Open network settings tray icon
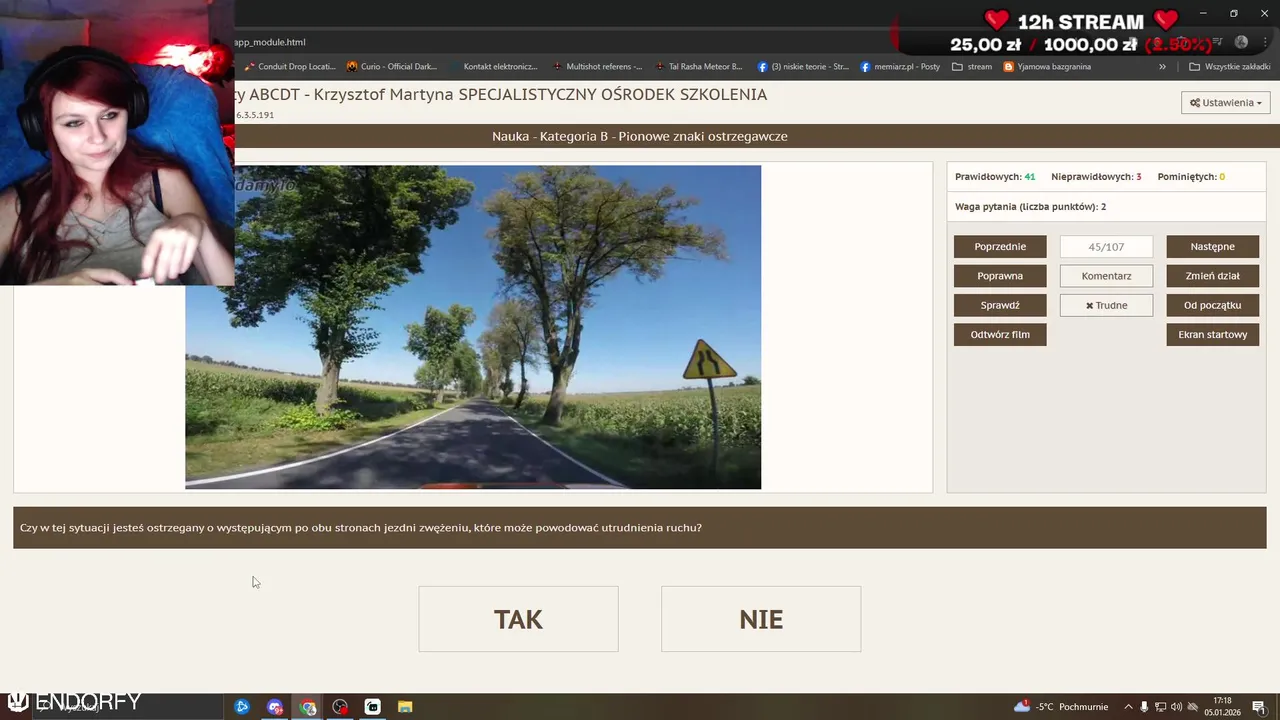1280x720 pixels. coord(1160,707)
